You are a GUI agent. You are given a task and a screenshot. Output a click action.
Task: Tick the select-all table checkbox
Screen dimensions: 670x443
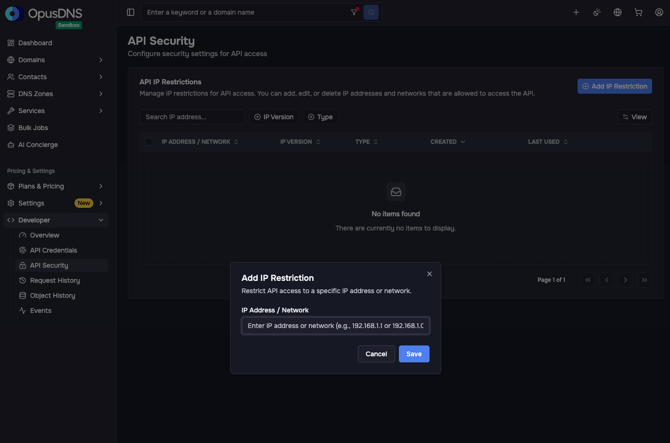point(148,142)
